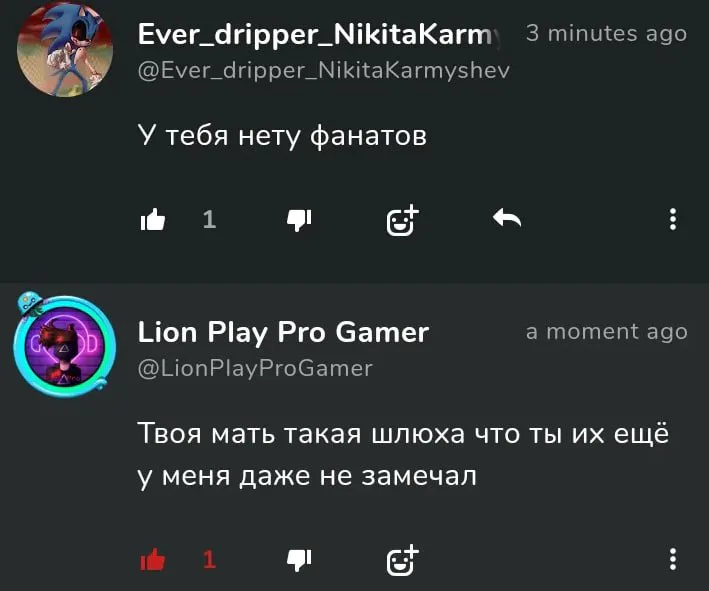The height and width of the screenshot is (591, 709).
Task: Add emoji reaction to Lion Play's comment
Action: tap(402, 560)
